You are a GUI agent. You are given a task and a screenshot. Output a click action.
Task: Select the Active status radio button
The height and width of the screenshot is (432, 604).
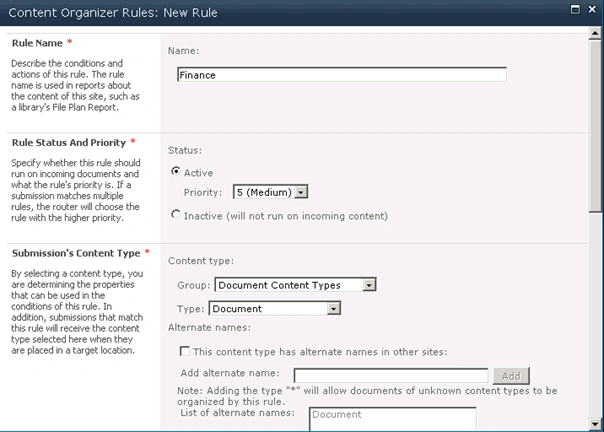176,171
